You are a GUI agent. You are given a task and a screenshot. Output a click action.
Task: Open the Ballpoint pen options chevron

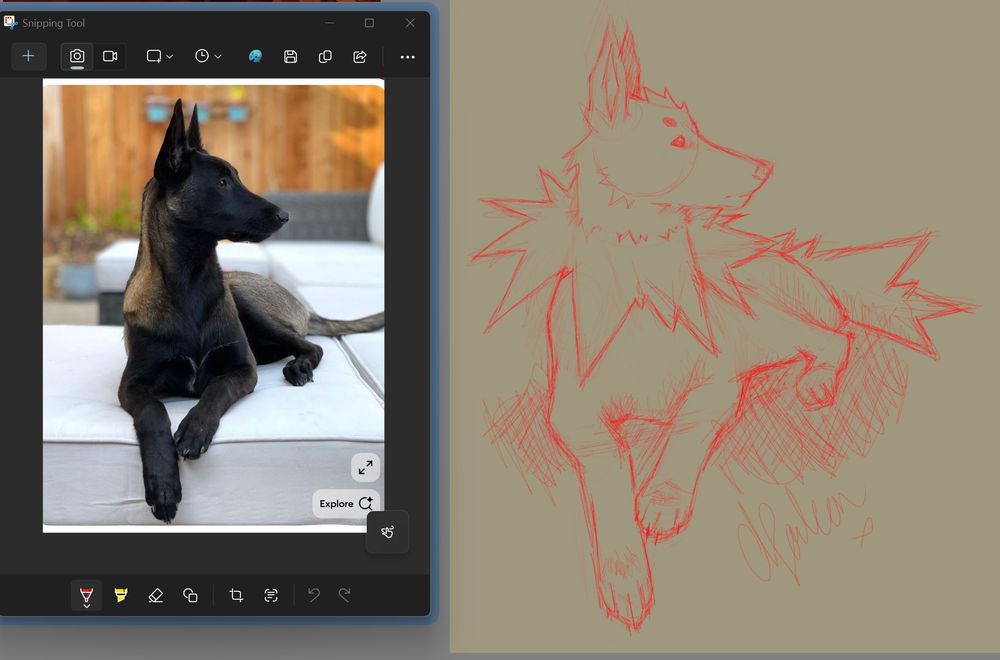[86, 606]
